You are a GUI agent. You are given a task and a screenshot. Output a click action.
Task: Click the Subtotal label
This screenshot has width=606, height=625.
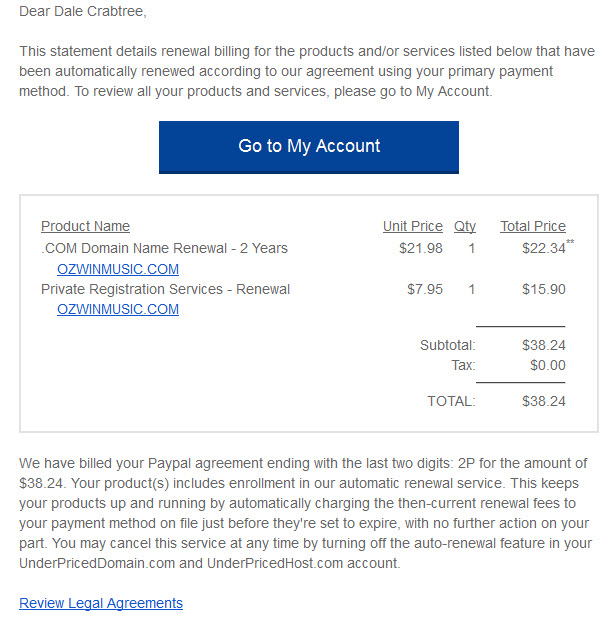click(448, 345)
